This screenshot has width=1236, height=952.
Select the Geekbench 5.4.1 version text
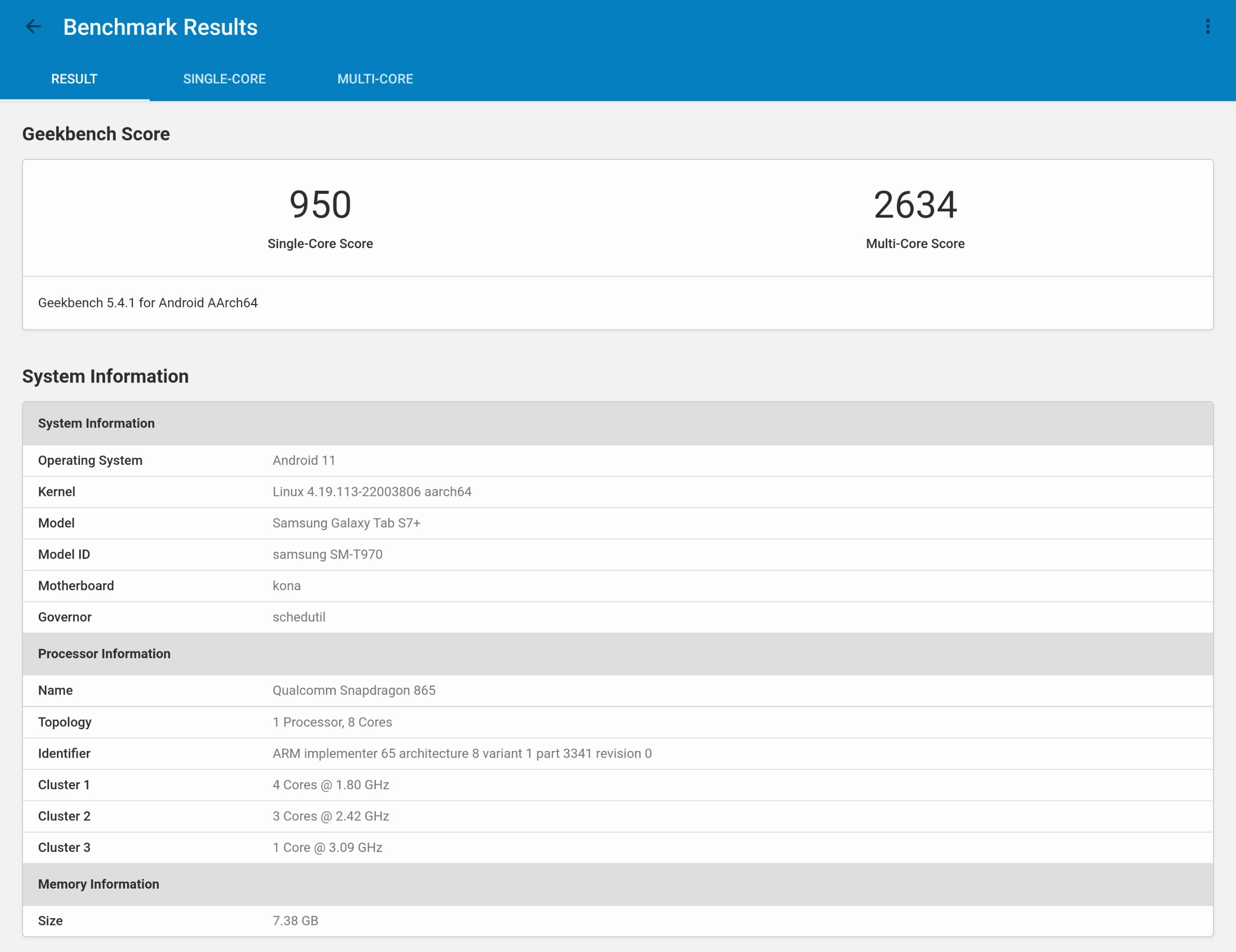(148, 303)
